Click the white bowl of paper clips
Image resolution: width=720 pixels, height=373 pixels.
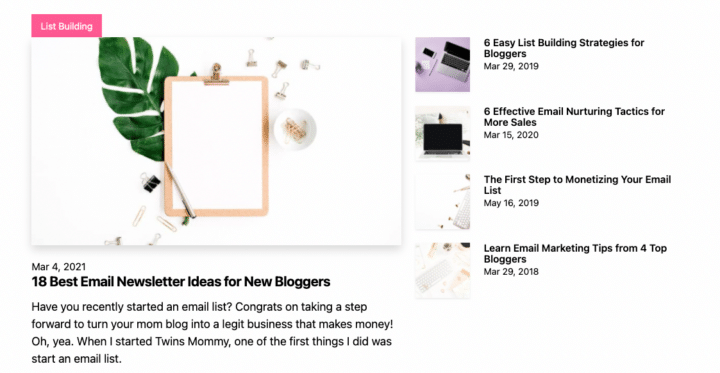coord(295,129)
